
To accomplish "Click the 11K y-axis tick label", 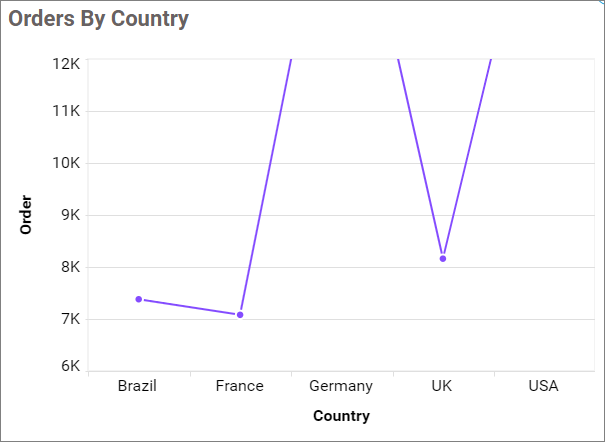I will [65, 111].
